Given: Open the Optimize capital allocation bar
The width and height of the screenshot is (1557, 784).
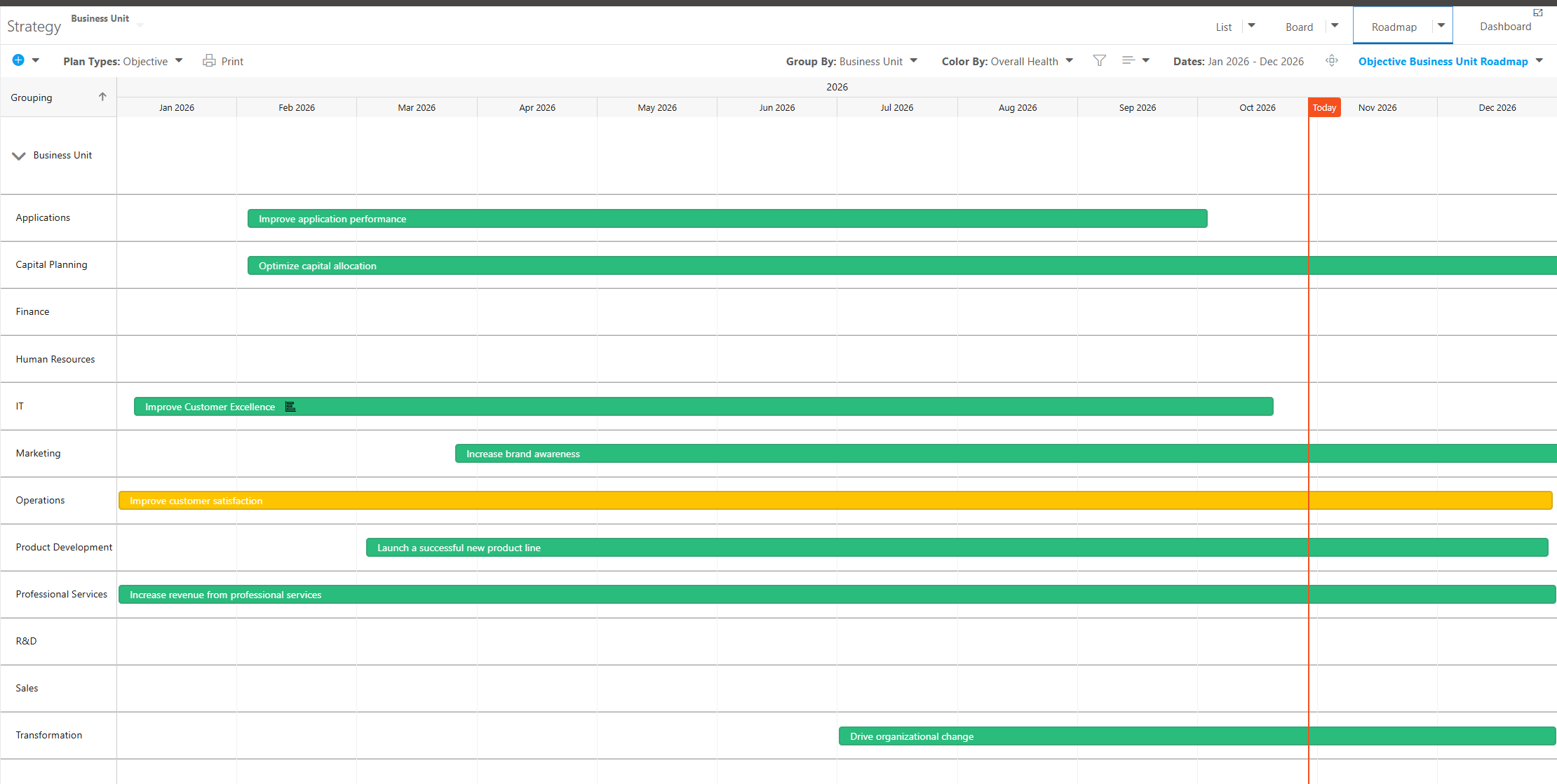Looking at the screenshot, I should click(x=902, y=266).
